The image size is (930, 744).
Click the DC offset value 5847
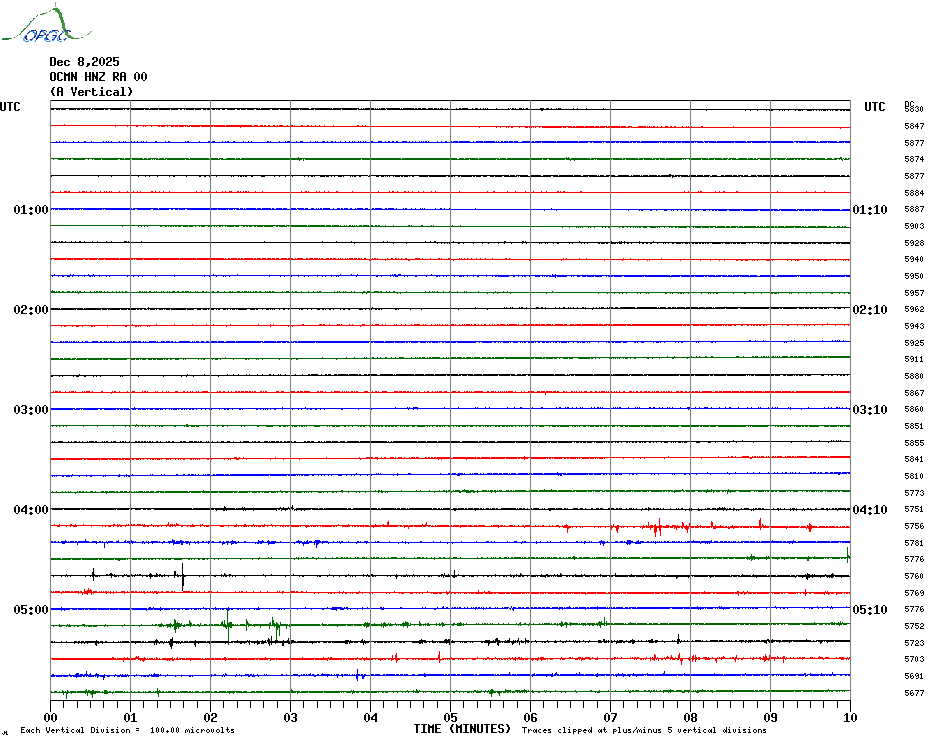[x=914, y=126]
